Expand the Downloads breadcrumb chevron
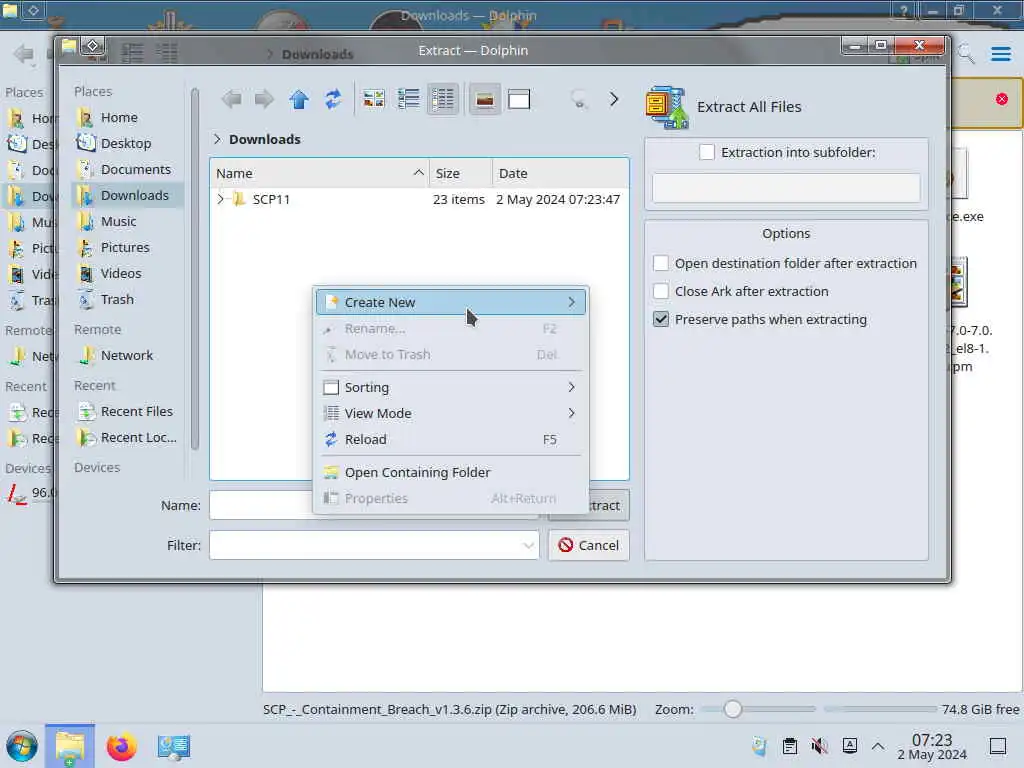 click(217, 139)
